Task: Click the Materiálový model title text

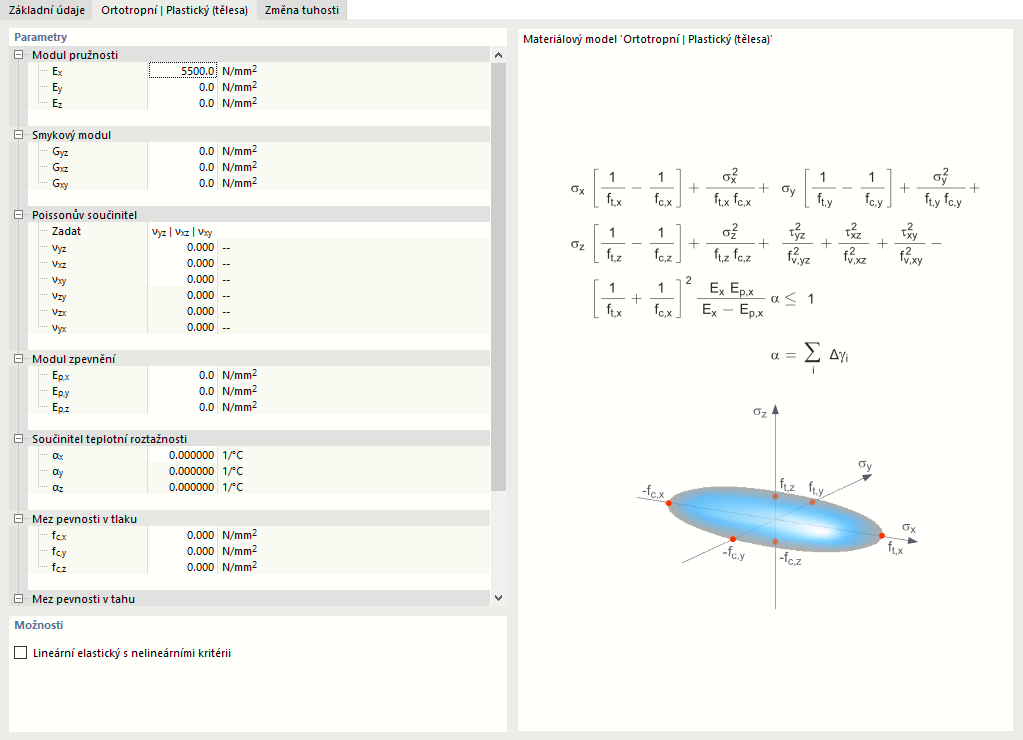Action: [648, 39]
